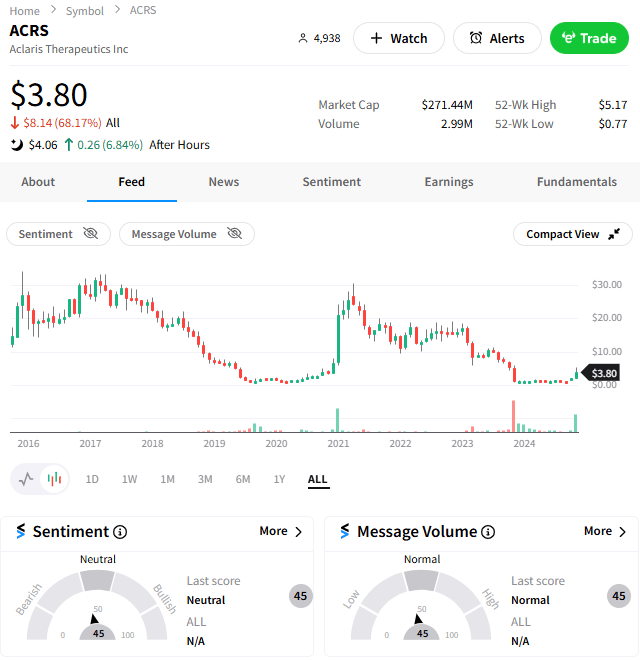Open Sentiment info tooltip icon
Screen dimensions: 640x660
coord(120,532)
